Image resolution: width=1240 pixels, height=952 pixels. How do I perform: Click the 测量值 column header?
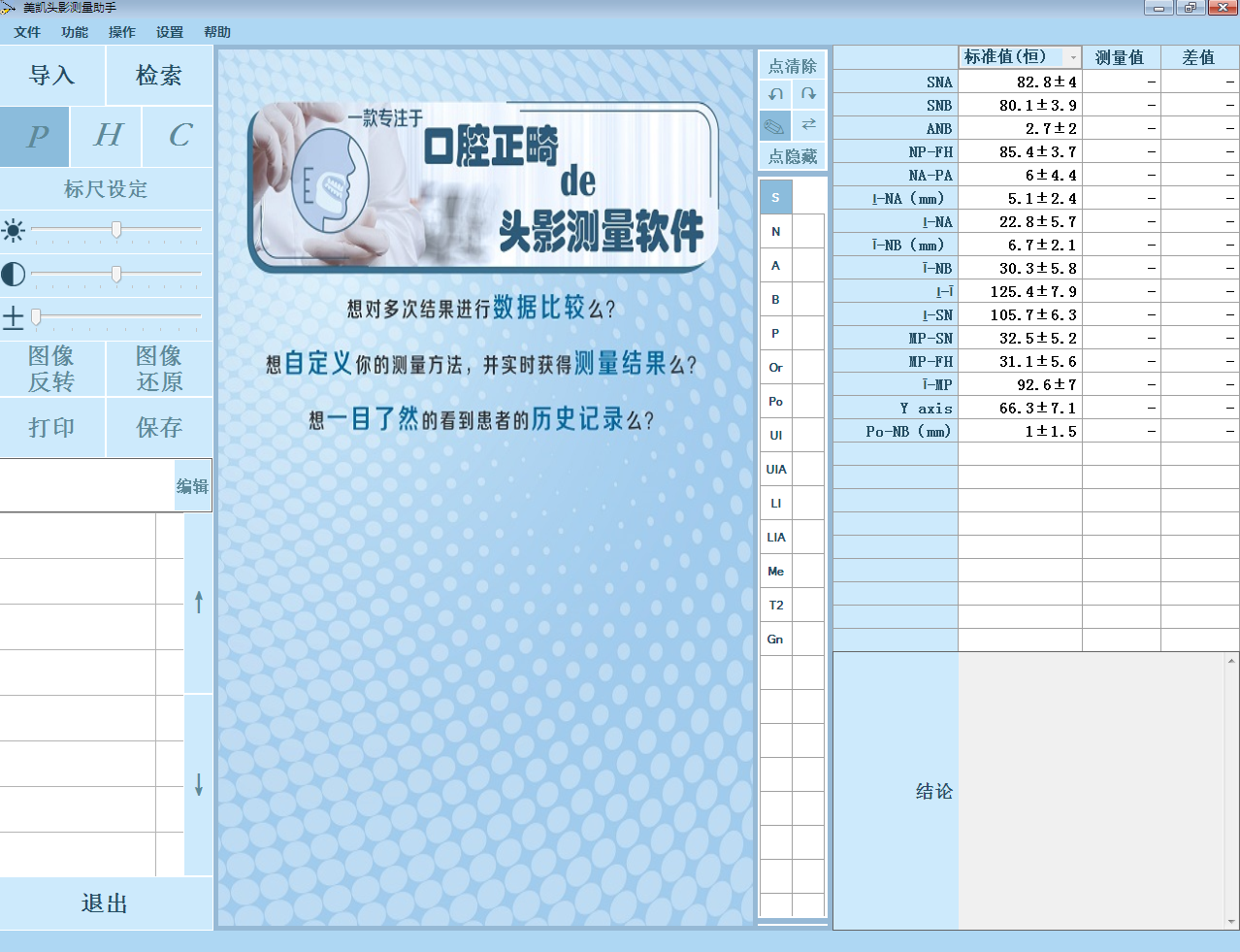[1121, 57]
